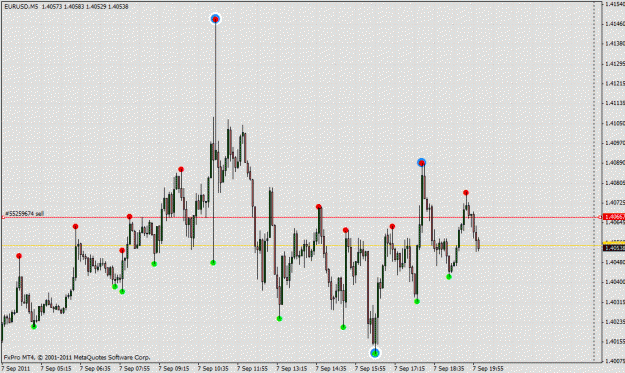Click the 7 Sep 06:35 time label
This screenshot has height=373, width=625.
click(x=95, y=369)
